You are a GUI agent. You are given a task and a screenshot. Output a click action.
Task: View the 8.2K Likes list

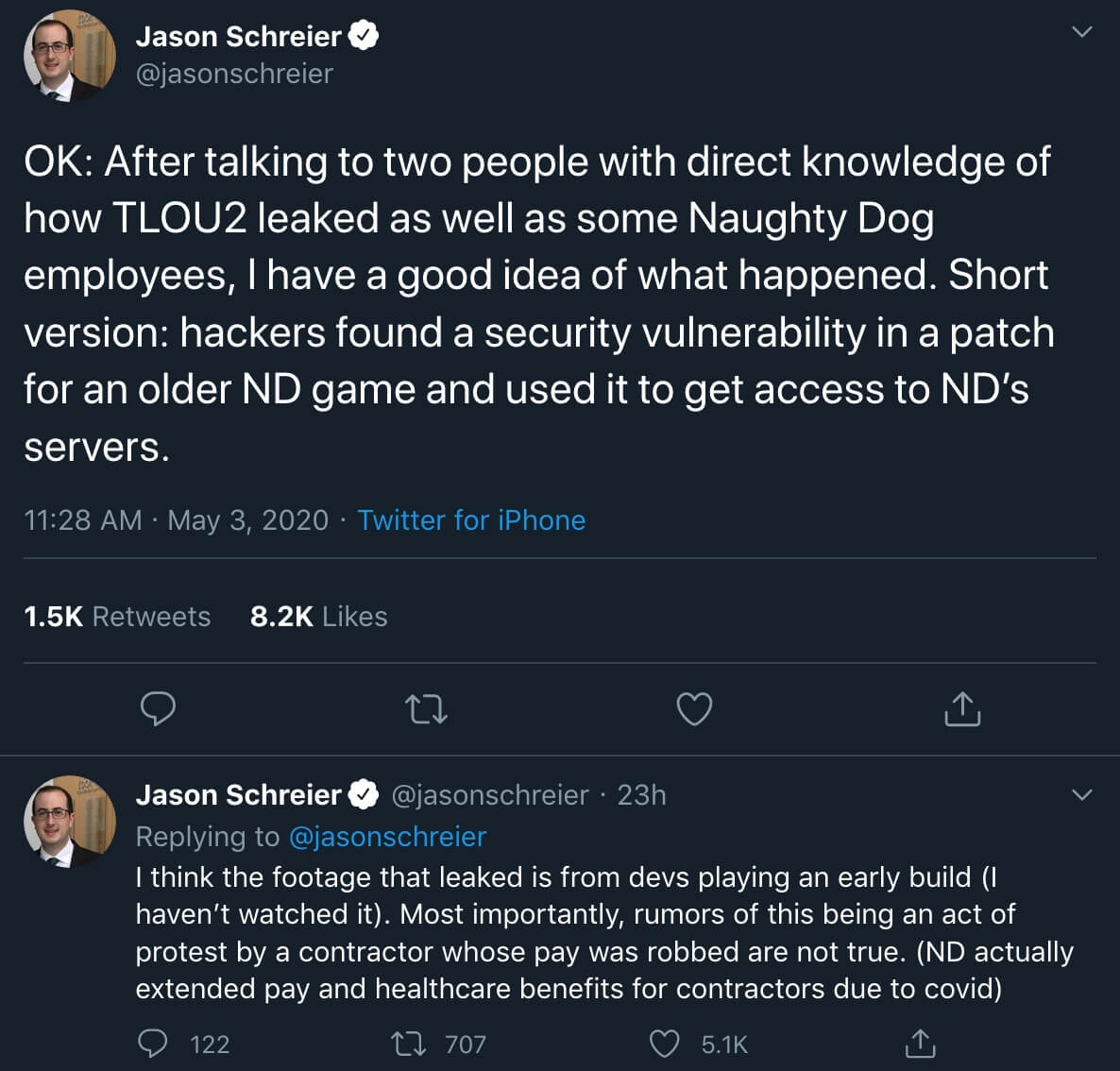[x=318, y=616]
